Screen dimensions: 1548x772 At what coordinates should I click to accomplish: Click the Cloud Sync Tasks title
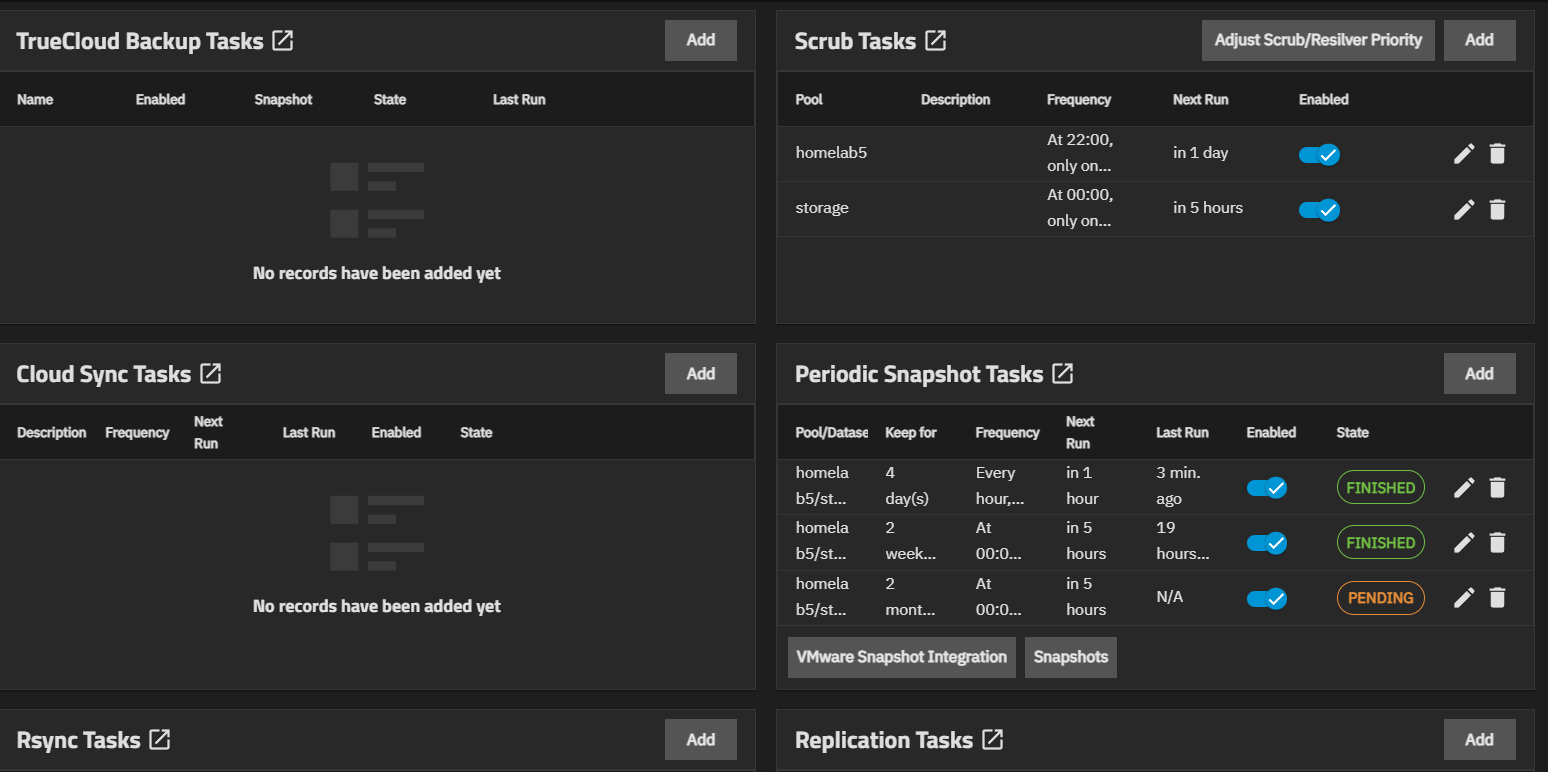click(x=104, y=374)
